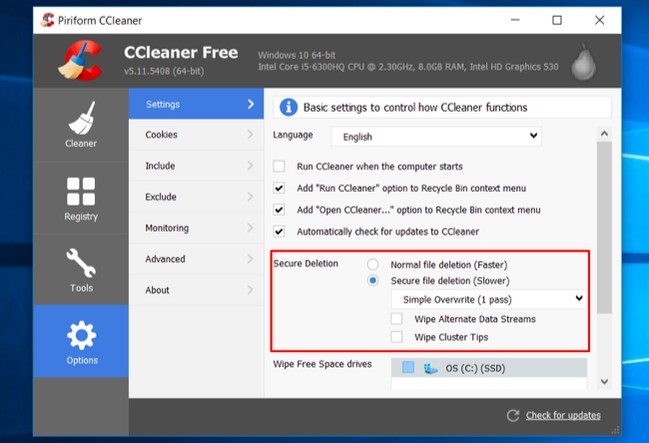
Task: Open the Settings options page
Action: [196, 104]
